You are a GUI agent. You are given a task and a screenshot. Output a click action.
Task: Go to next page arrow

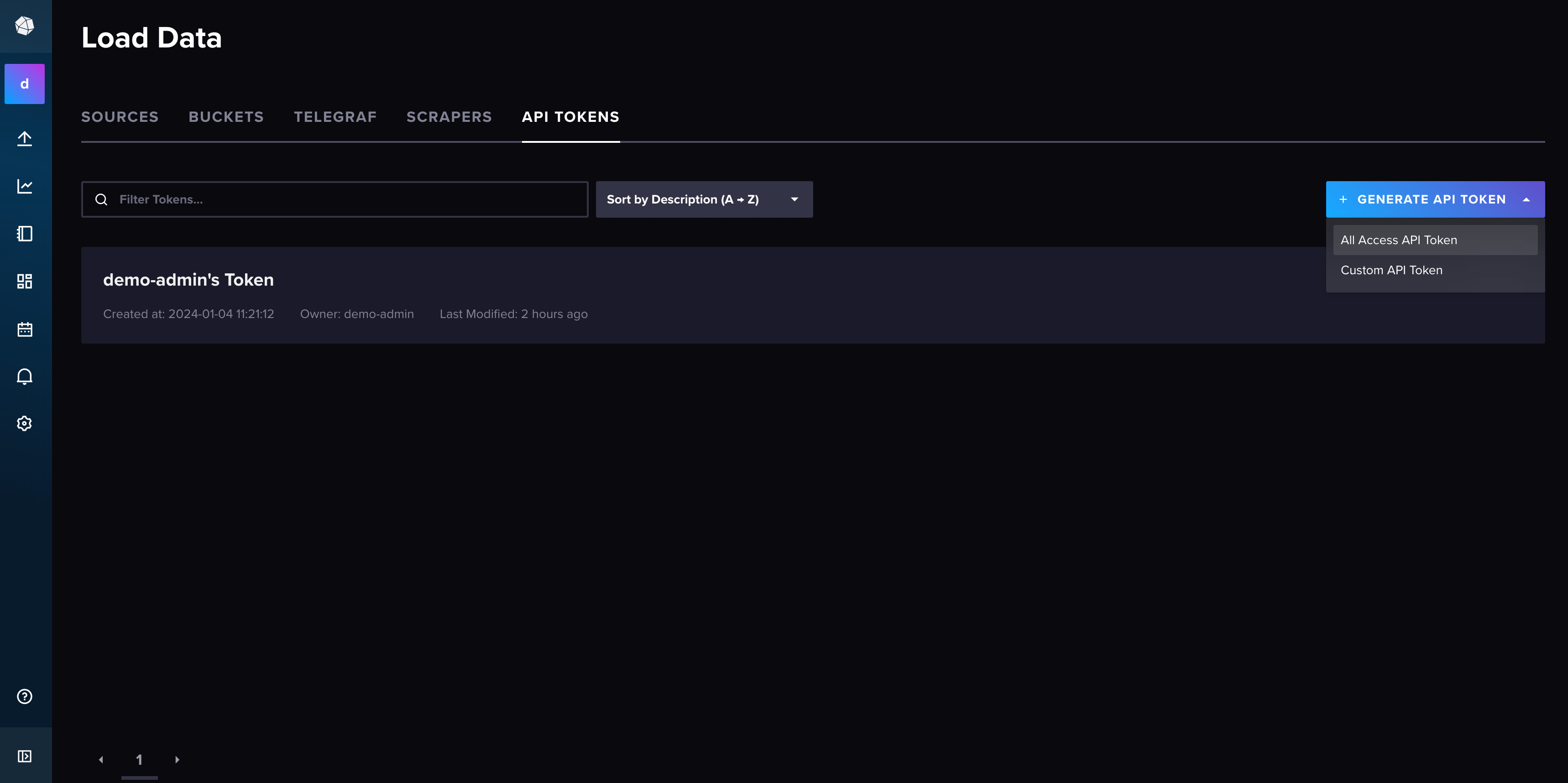(x=177, y=760)
